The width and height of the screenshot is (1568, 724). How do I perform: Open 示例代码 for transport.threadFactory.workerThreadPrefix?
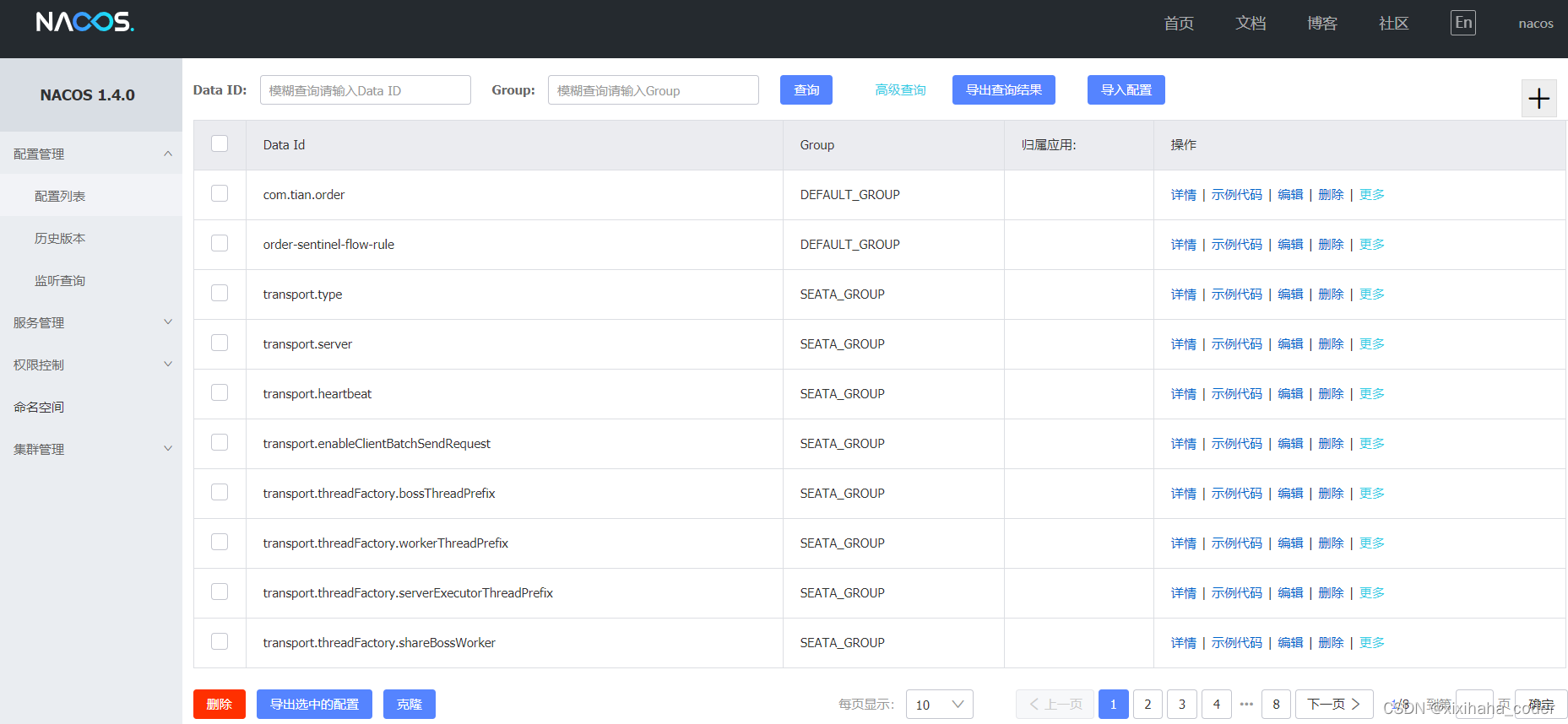click(1237, 543)
